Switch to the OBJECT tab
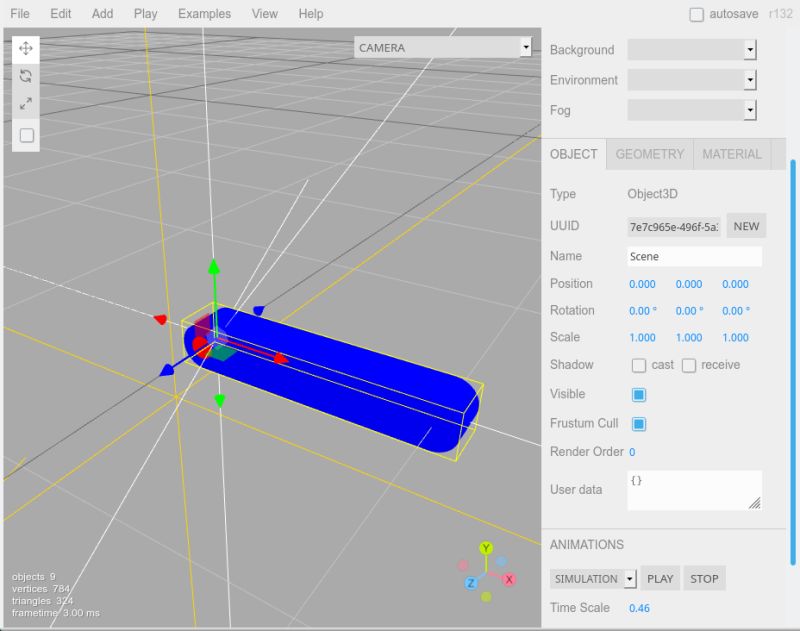Image resolution: width=800 pixels, height=631 pixels. 573,154
